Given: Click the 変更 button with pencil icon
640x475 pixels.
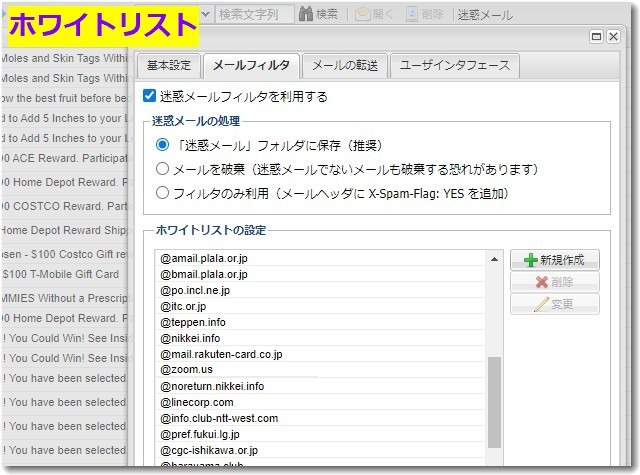Looking at the screenshot, I should tap(555, 304).
